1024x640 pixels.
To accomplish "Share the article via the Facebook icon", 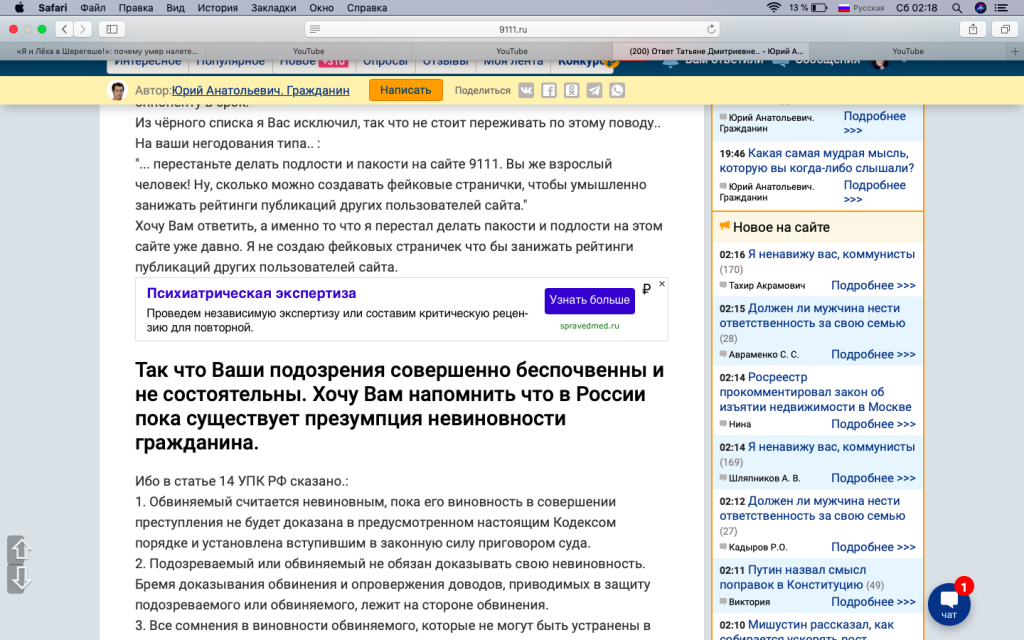I will (x=549, y=90).
